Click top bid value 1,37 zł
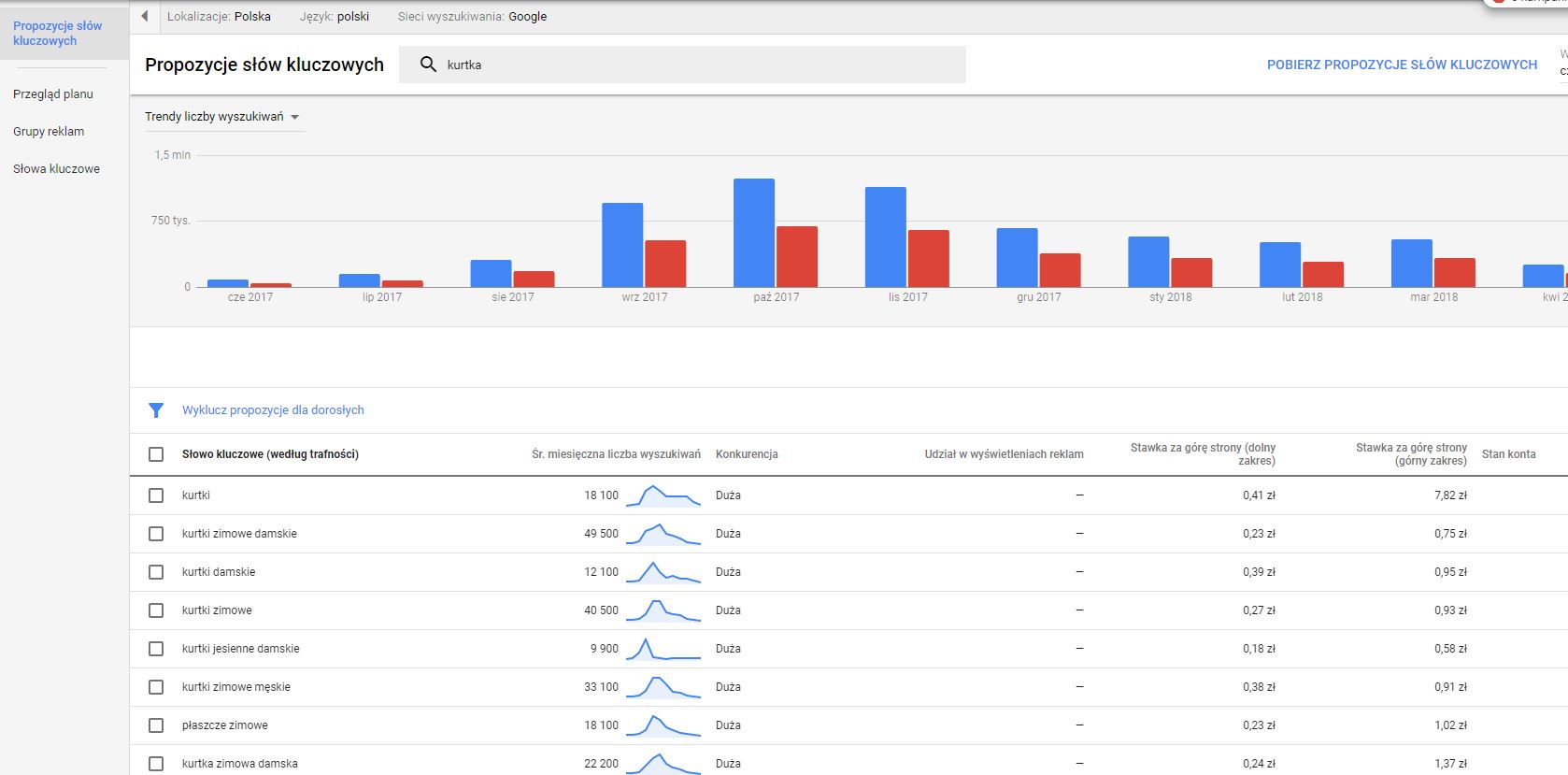Viewport: 1568px width, 775px height. 1450,764
